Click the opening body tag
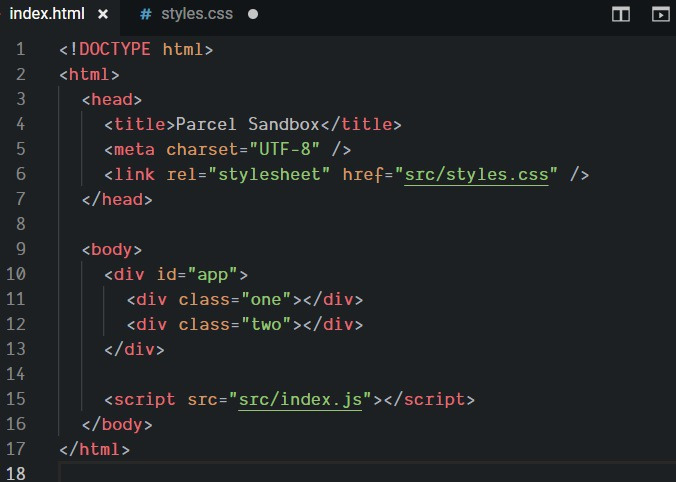The image size is (676, 482). pyautogui.click(x=112, y=250)
